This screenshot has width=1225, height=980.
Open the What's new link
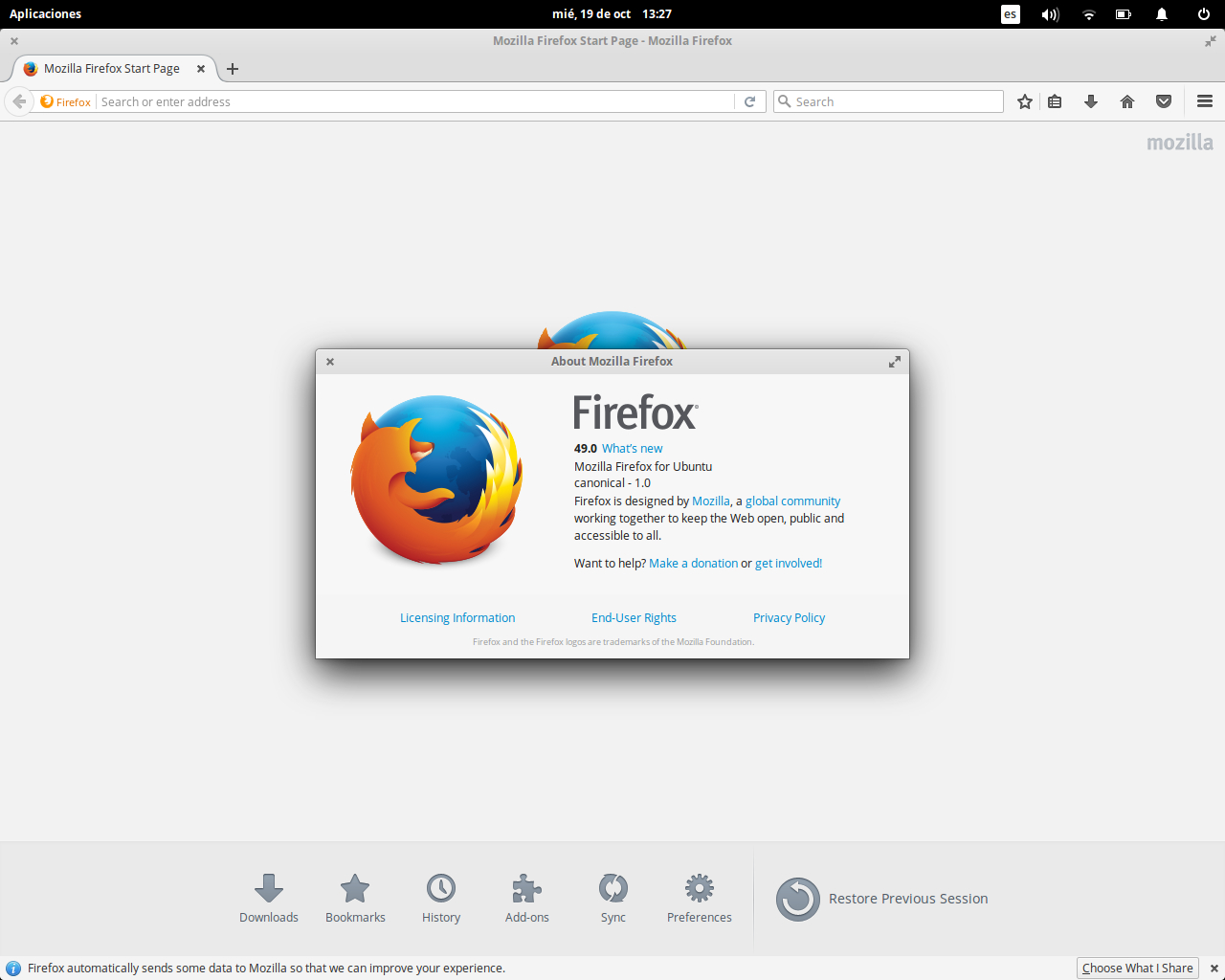click(x=632, y=449)
